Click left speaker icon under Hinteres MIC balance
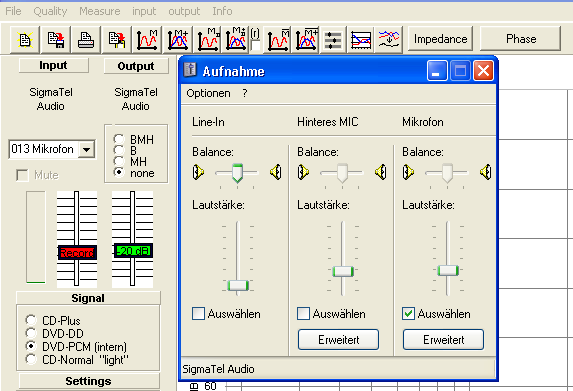The width and height of the screenshot is (573, 391). (x=303, y=172)
